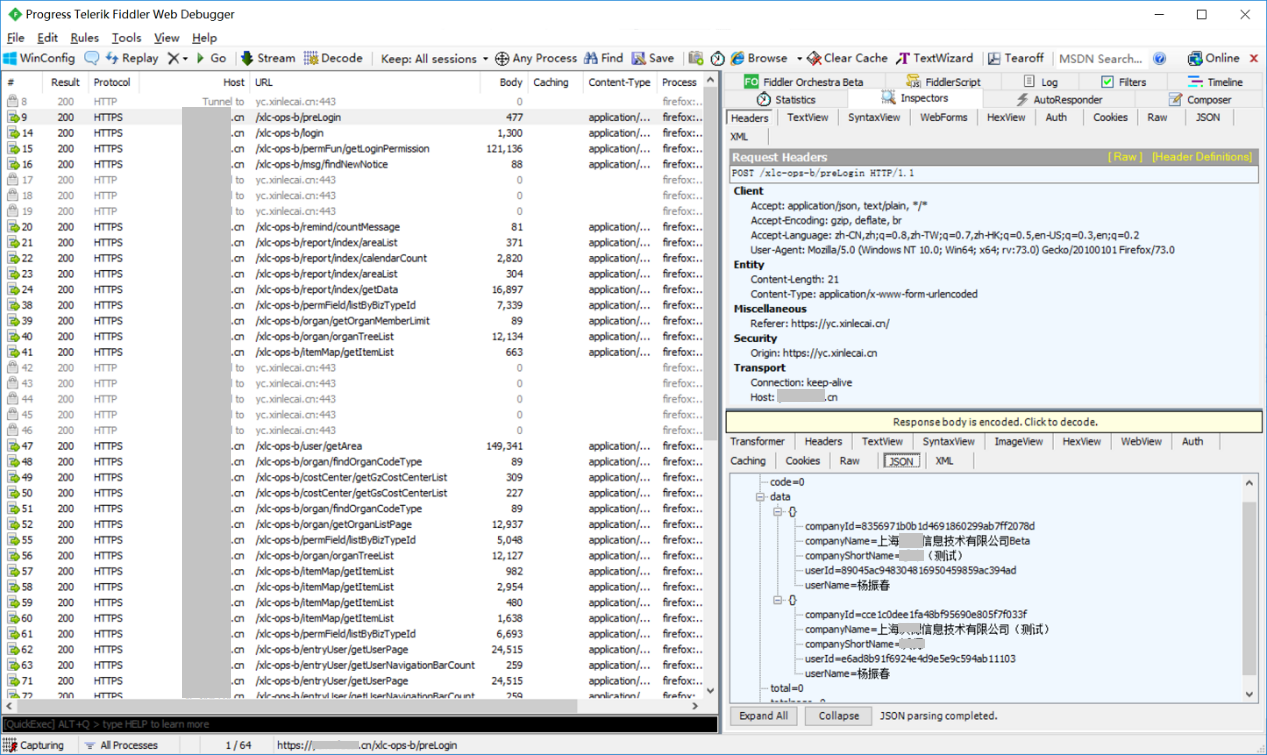
Task: Click the Collapse button
Action: click(838, 716)
